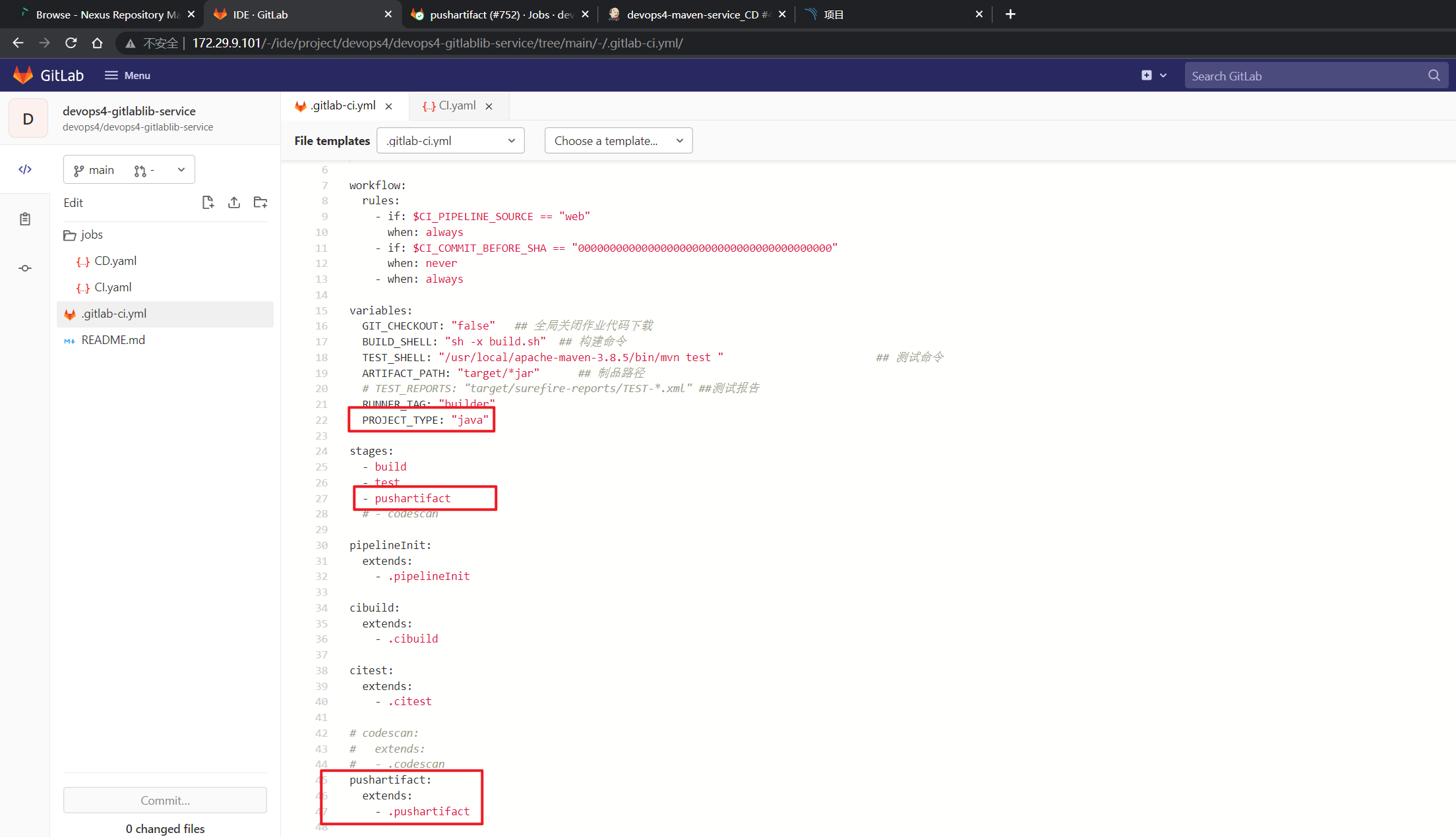Open the Review clipboard activity icon
The width and height of the screenshot is (1456, 837).
[25, 219]
